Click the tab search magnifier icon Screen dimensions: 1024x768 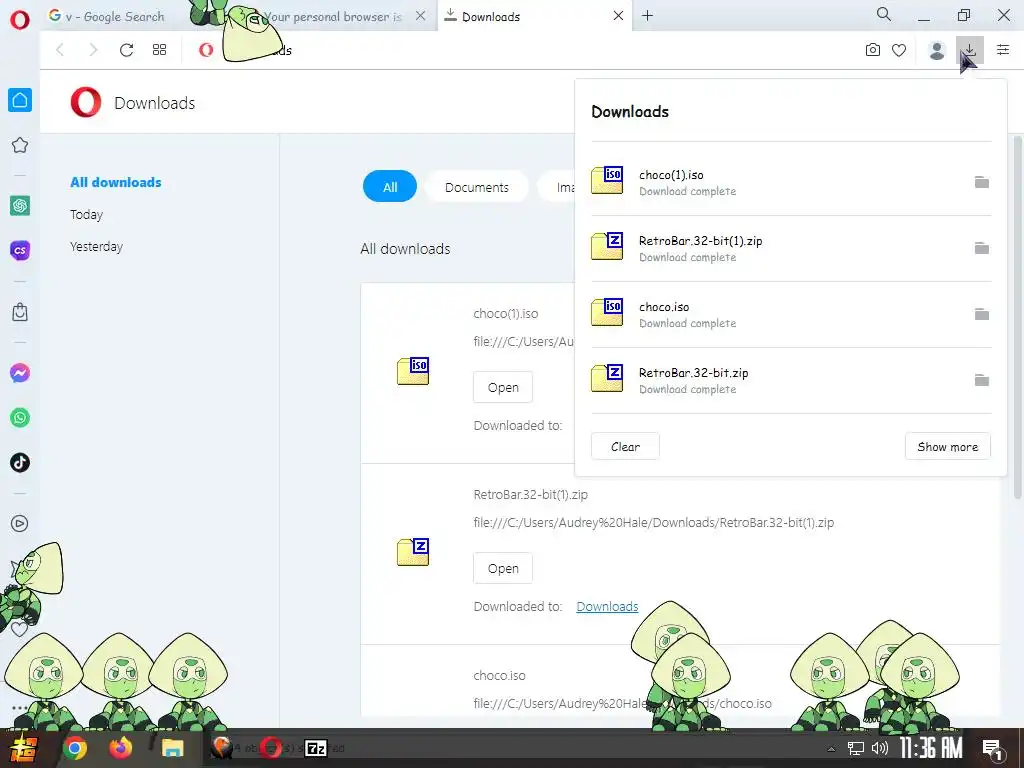pyautogui.click(x=884, y=14)
